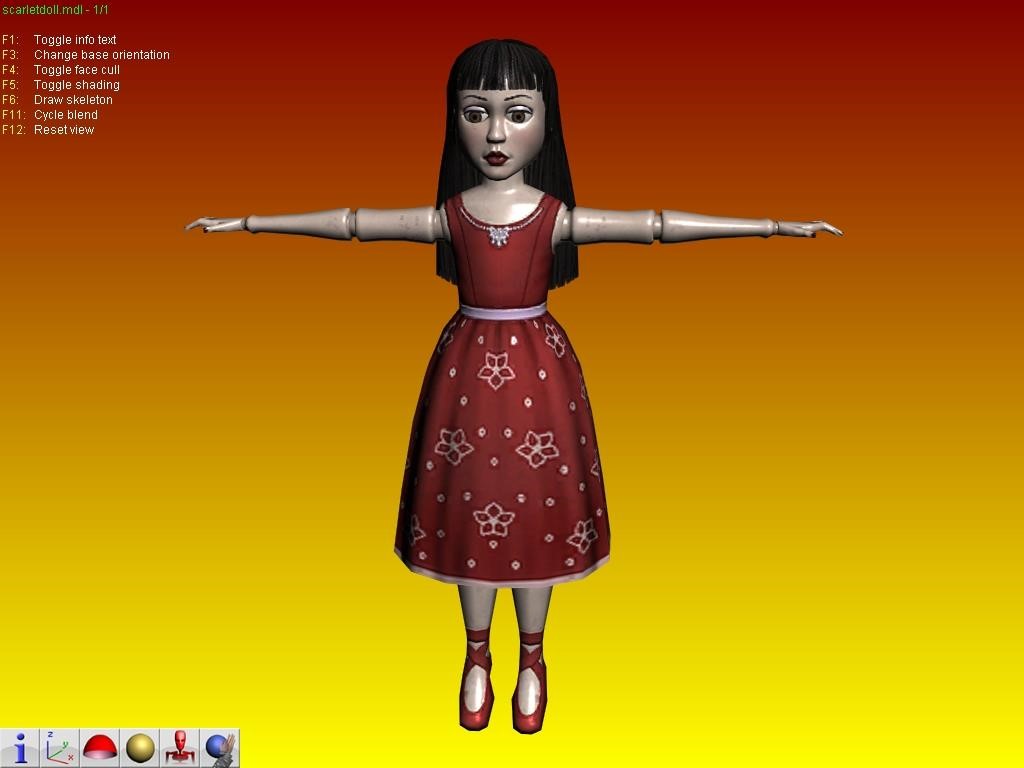Click the 'Draw skeleton' F6 entry
Screen dimensions: 1024x768
[73, 100]
